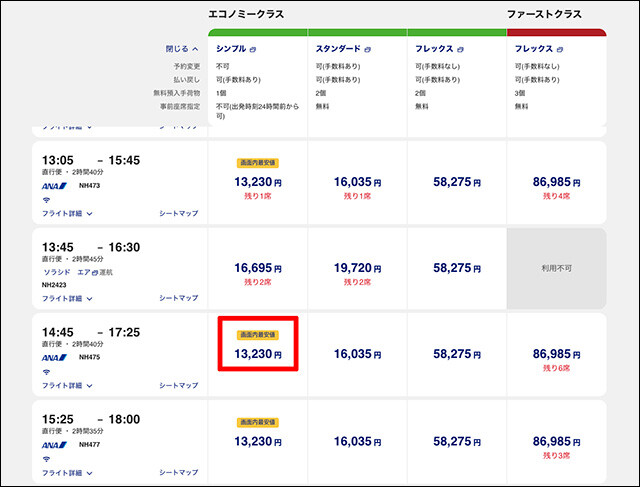Click 利用不可 cell for 13:45 flight
This screenshot has width=640, height=487.
pyautogui.click(x=556, y=268)
